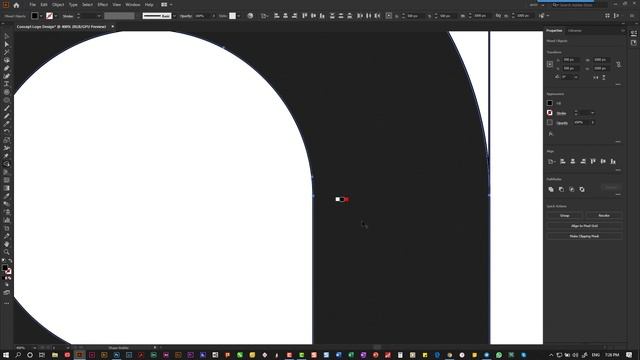Open the Align To dropdown in control bar
640x360 pixels.
264,16
